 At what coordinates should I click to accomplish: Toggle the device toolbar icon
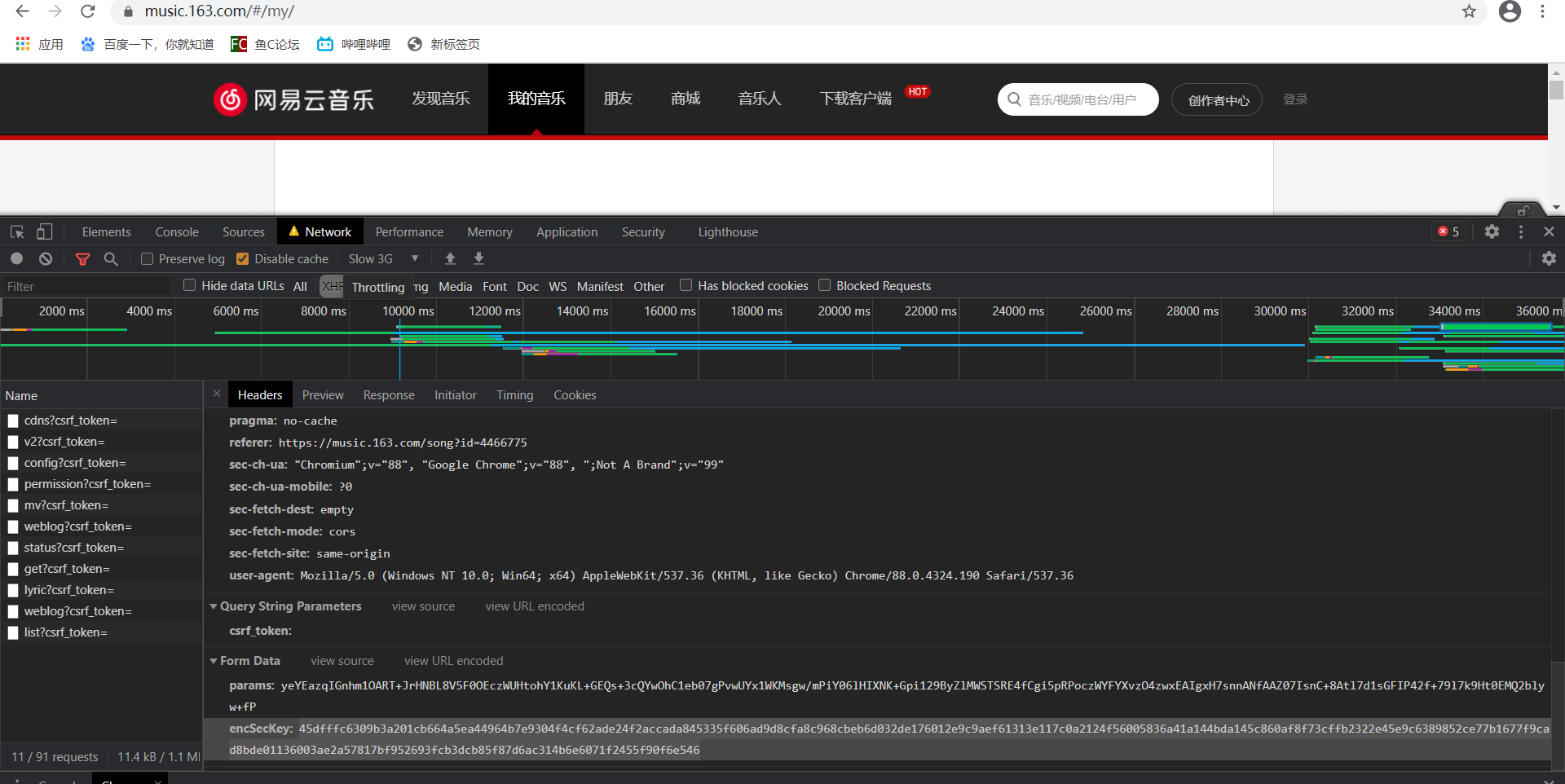(x=44, y=232)
